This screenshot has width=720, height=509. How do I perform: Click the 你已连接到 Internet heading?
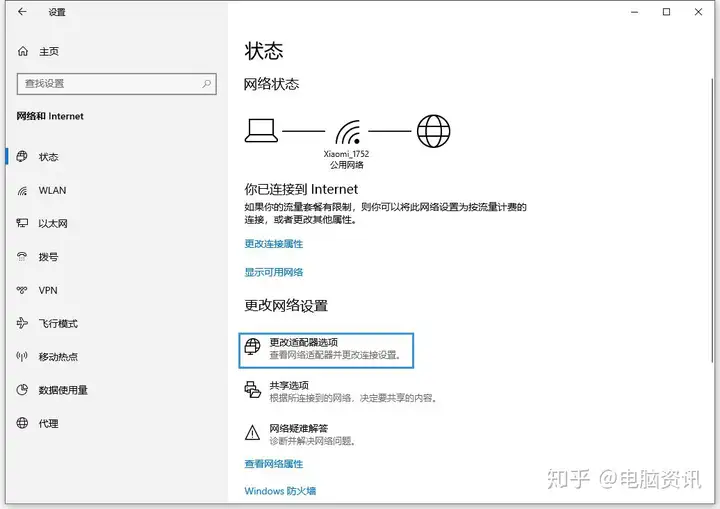click(x=301, y=189)
